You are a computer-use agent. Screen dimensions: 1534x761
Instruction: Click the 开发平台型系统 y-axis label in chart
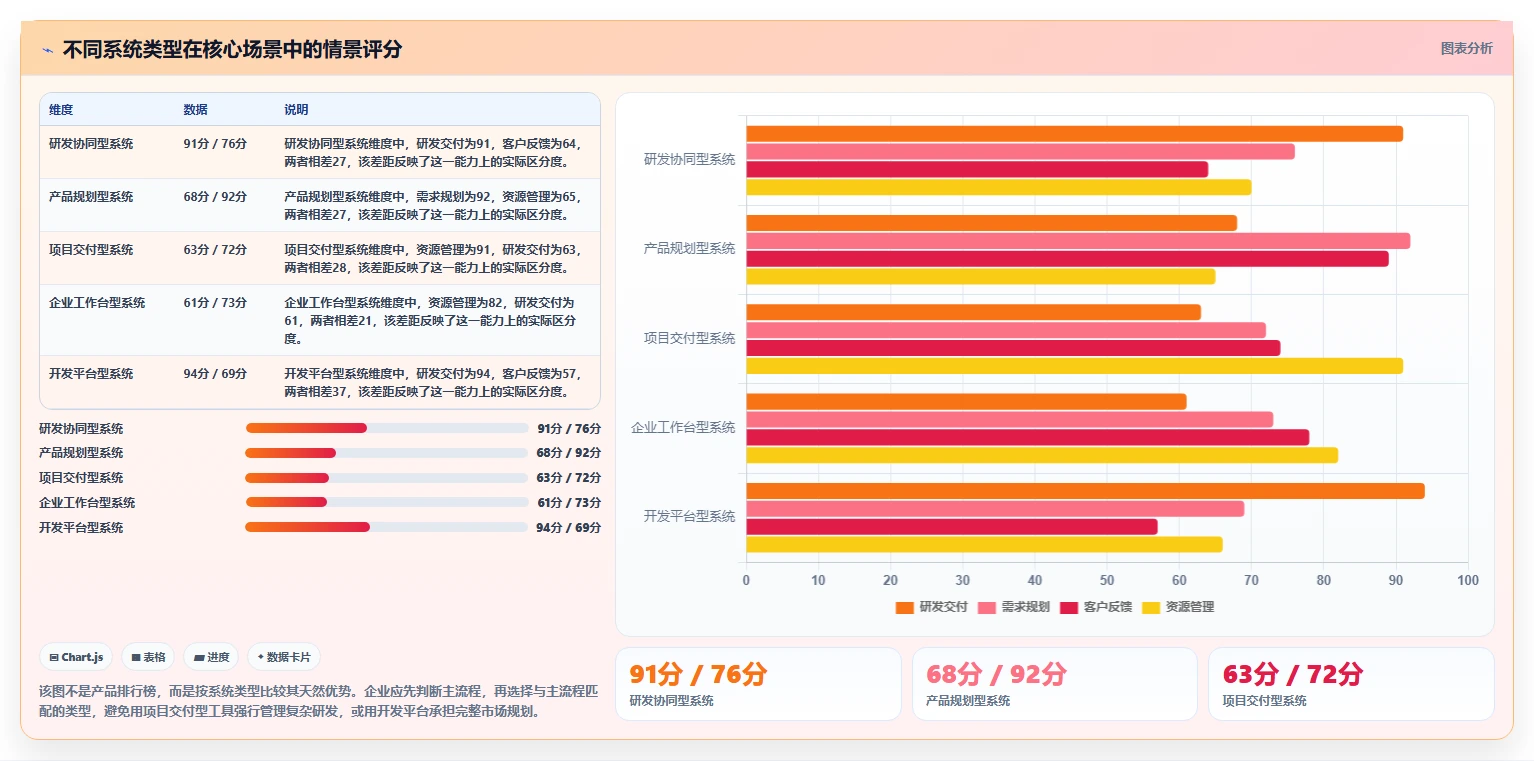tap(689, 516)
